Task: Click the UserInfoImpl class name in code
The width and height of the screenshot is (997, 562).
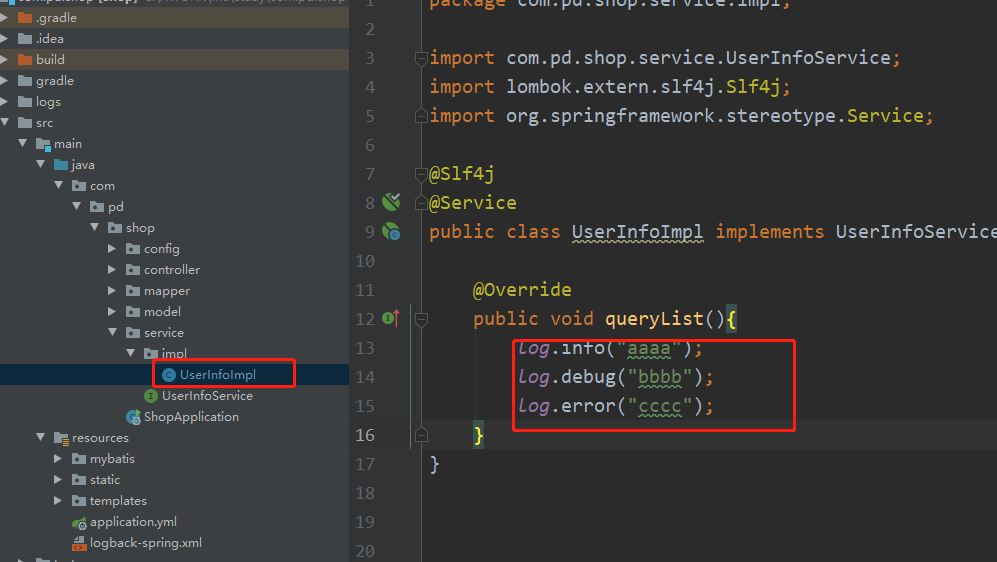Action: click(637, 232)
